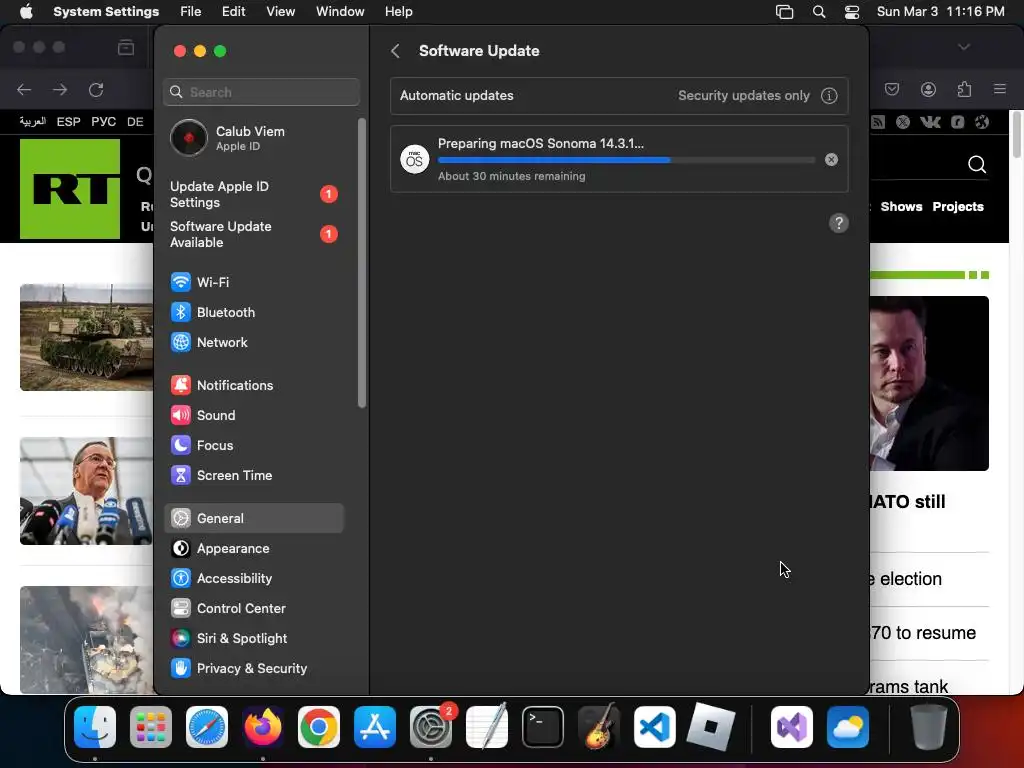
Task: Open Privacy & Security settings
Action: tap(253, 669)
